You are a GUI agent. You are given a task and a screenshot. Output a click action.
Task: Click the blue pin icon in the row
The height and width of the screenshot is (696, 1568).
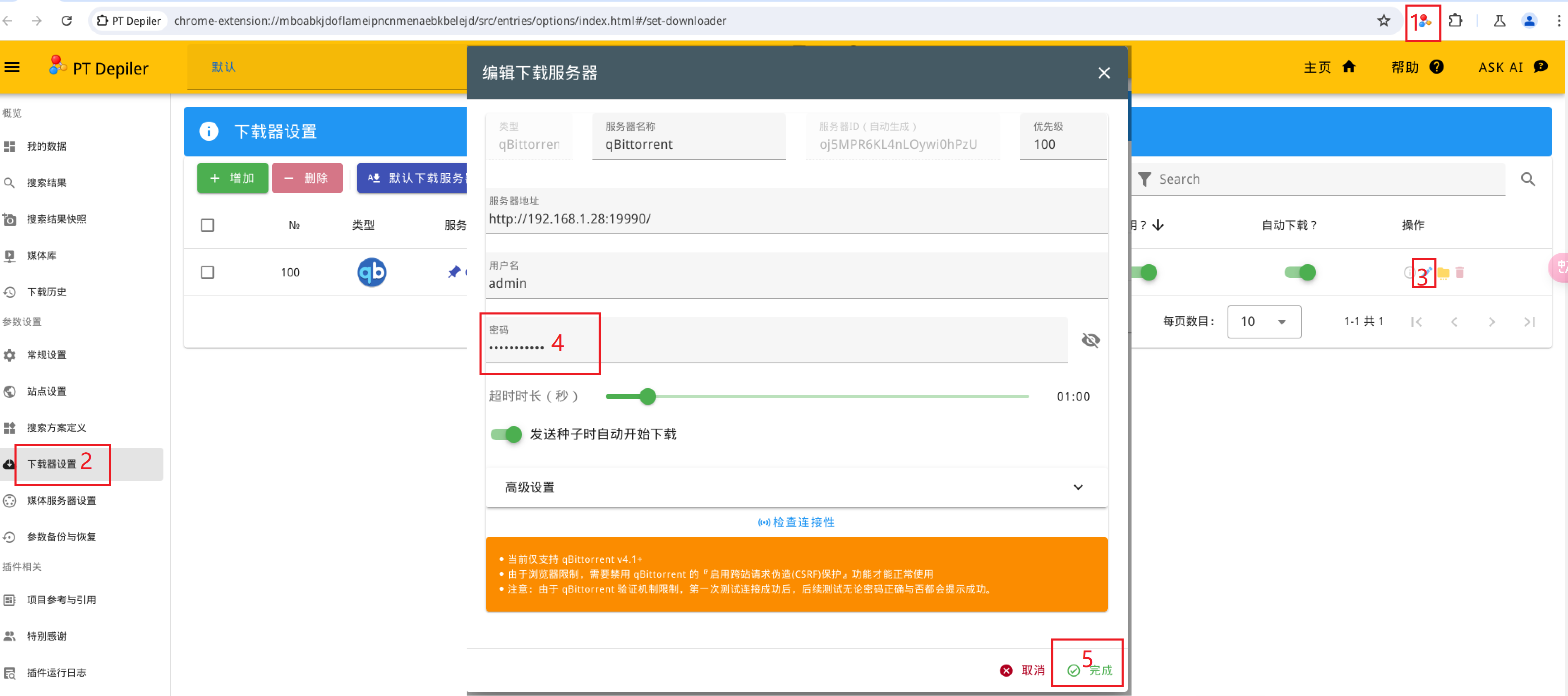point(454,271)
